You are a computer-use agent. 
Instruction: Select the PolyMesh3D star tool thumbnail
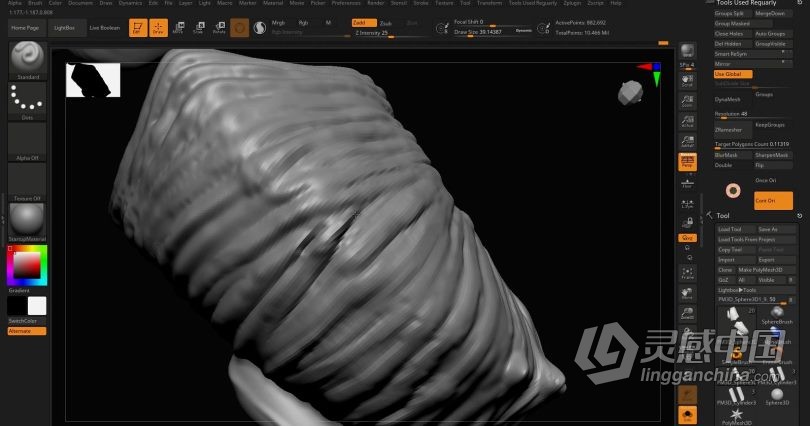tap(737, 416)
